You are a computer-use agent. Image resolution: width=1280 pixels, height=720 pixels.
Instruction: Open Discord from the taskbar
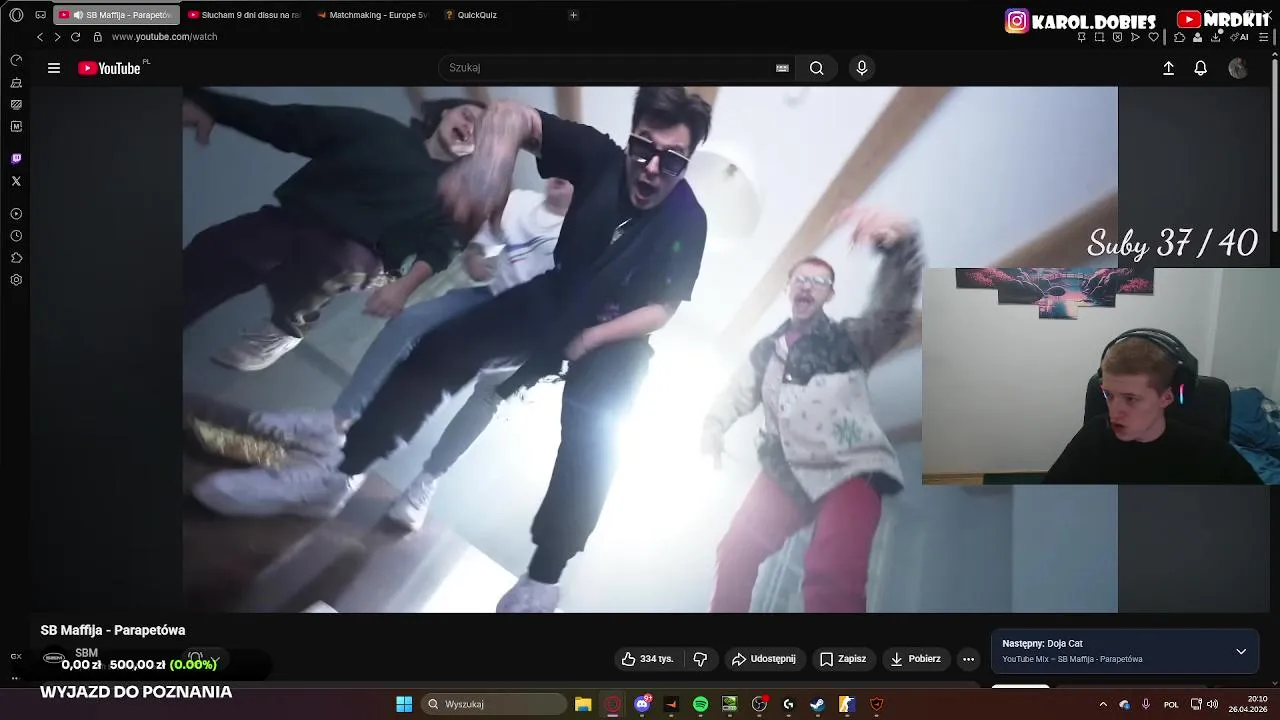(x=642, y=704)
